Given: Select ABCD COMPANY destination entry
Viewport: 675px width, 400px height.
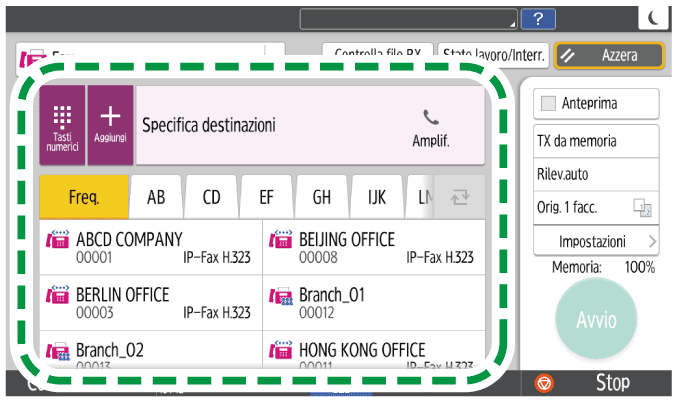Looking at the screenshot, I should pyautogui.click(x=150, y=248).
